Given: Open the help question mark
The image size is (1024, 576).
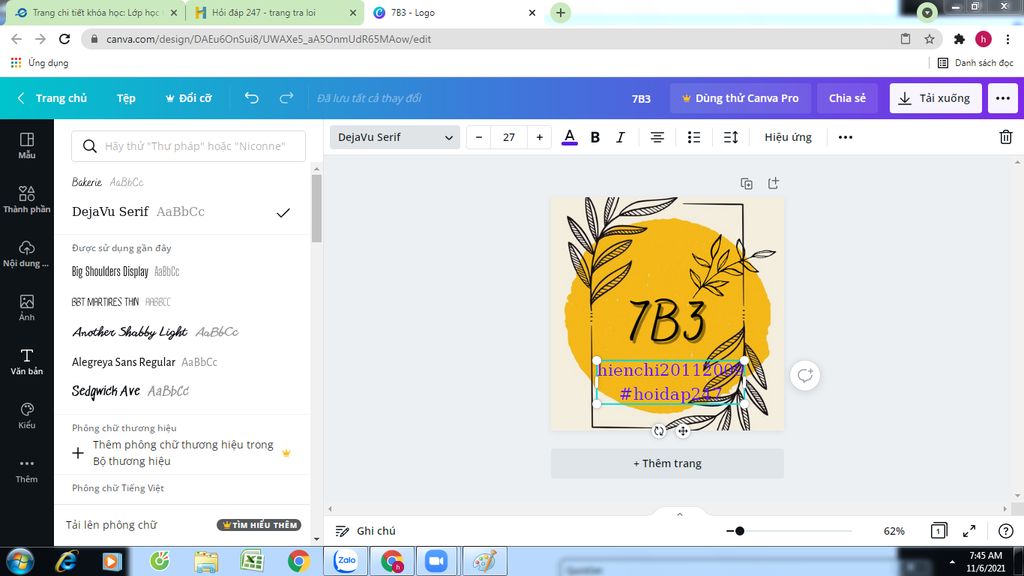Looking at the screenshot, I should coord(1006,531).
